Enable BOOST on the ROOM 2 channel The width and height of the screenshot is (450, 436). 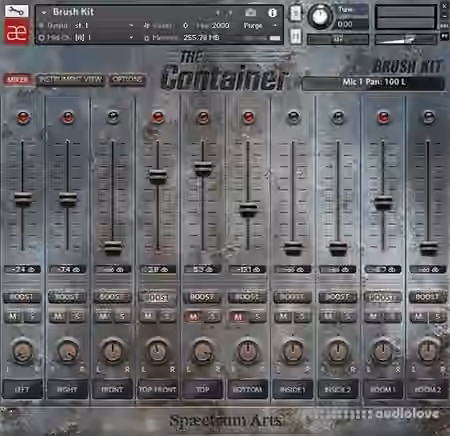point(428,297)
